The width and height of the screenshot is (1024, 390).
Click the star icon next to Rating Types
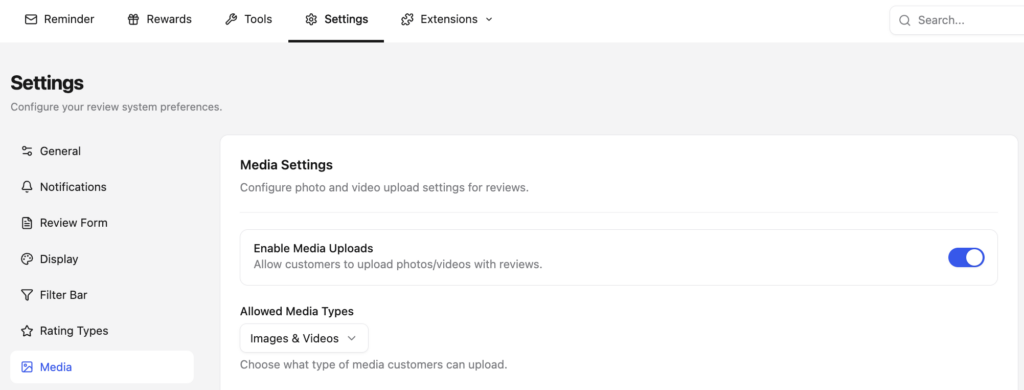coord(27,331)
